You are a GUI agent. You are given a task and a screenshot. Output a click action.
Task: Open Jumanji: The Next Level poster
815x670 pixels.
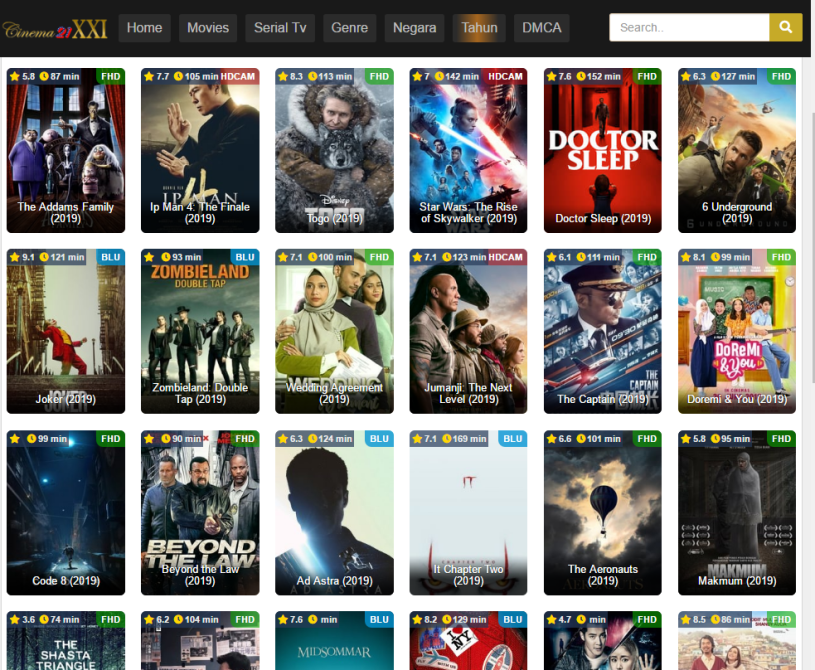click(468, 331)
